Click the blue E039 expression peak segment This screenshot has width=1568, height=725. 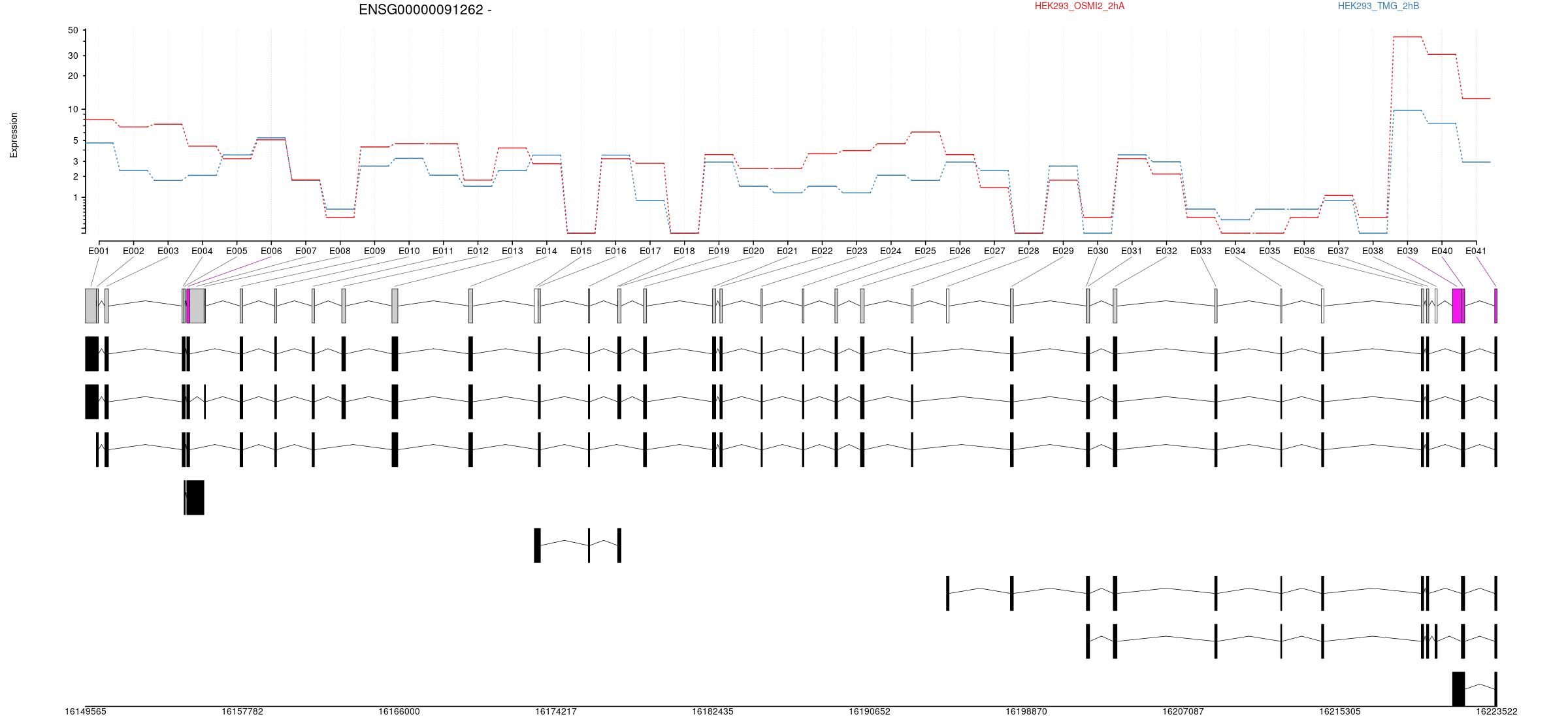(1407, 110)
